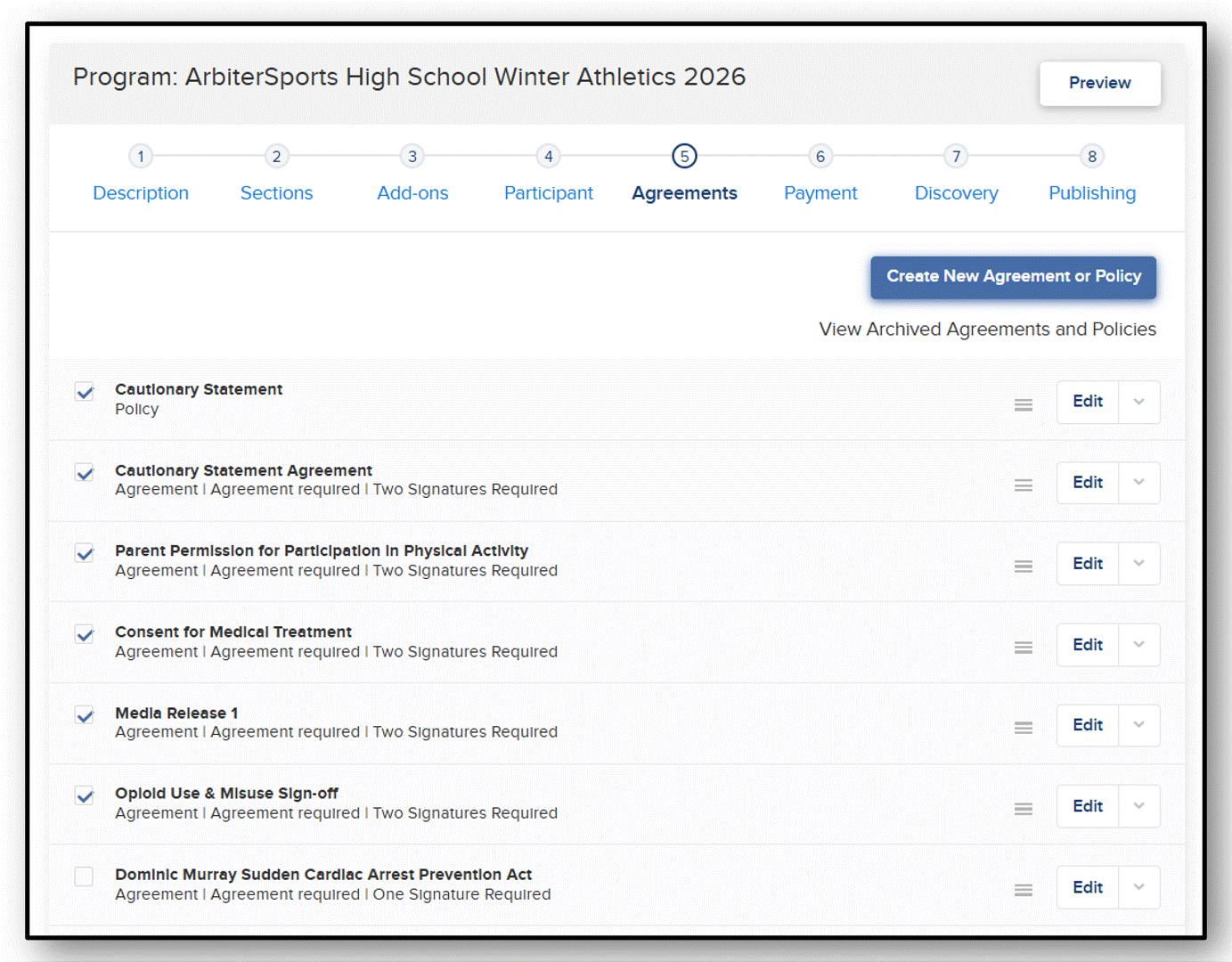Open Edit dropdown arrow for Media Release 1
This screenshot has width=1232, height=962.
tap(1139, 725)
